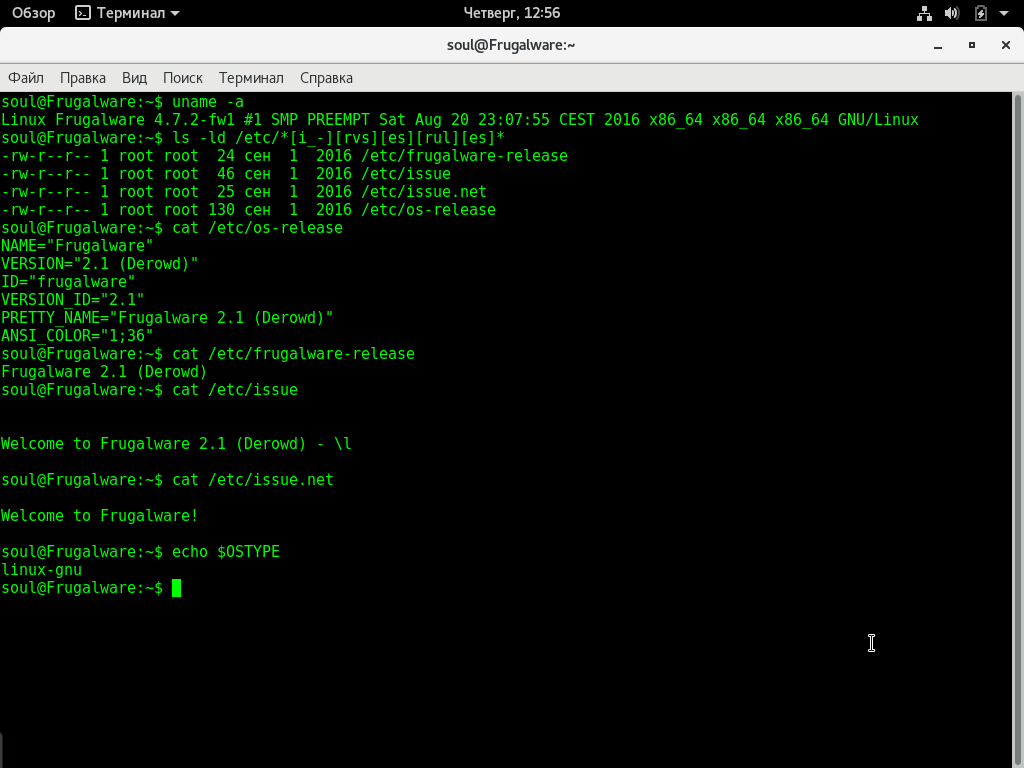
Task: Click the line VERSION="2.1 (Derowd)"
Action: coord(99,264)
